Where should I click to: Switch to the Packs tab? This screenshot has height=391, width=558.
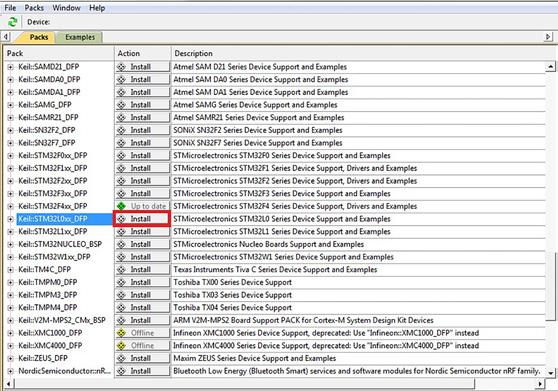coord(38,37)
